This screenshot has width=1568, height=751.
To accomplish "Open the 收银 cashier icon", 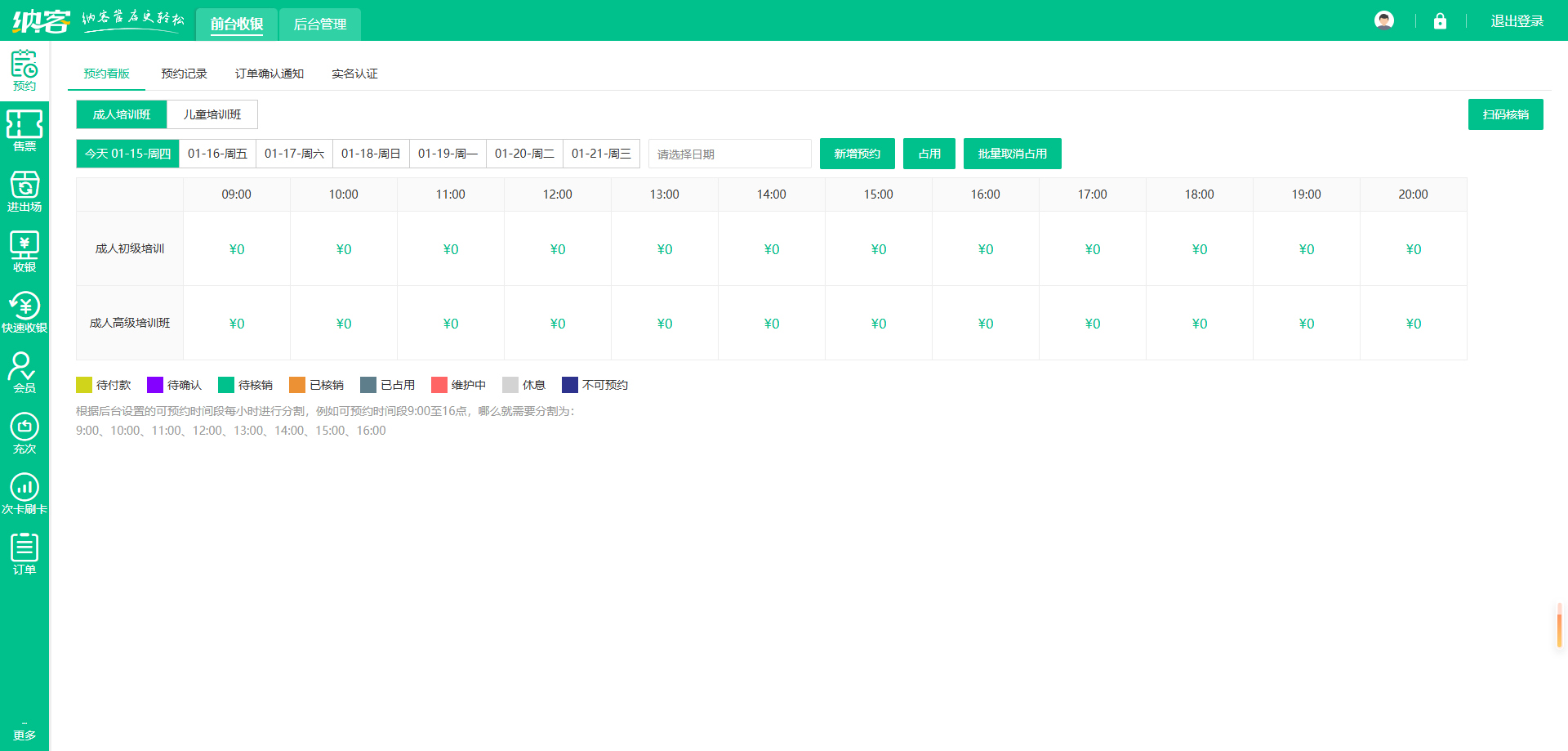I will 24,252.
